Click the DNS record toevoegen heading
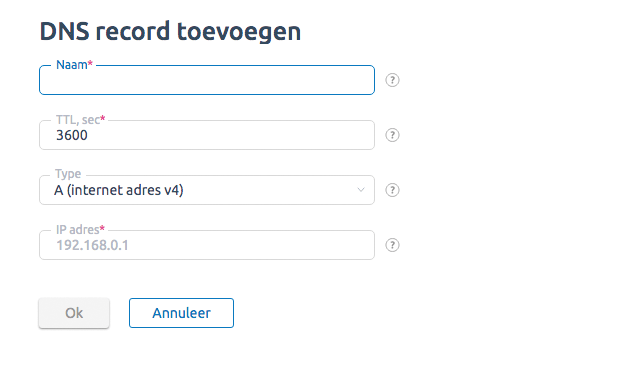Image resolution: width=625 pixels, height=375 pixels. (x=170, y=32)
